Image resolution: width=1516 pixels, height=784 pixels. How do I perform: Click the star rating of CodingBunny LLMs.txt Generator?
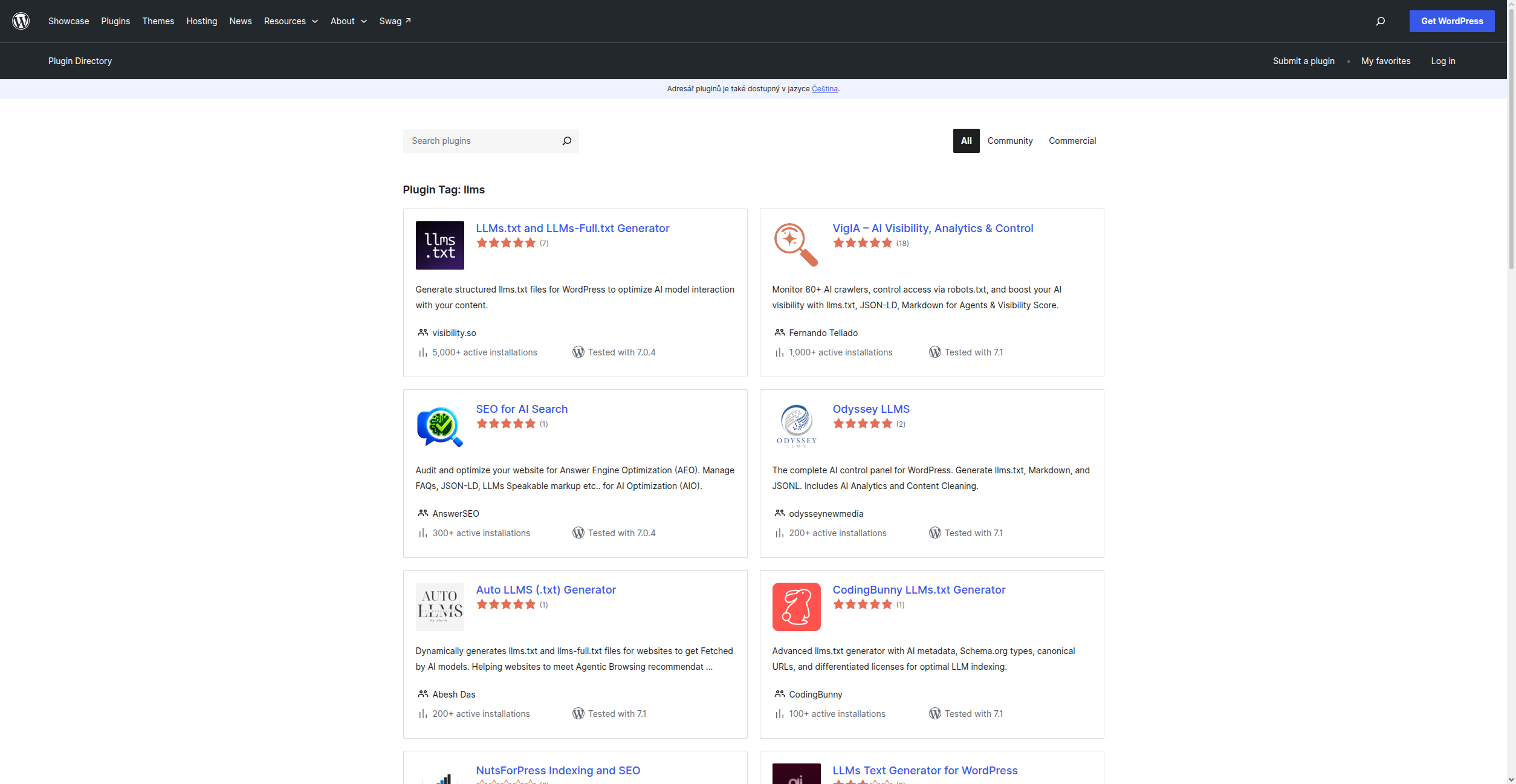click(x=863, y=604)
